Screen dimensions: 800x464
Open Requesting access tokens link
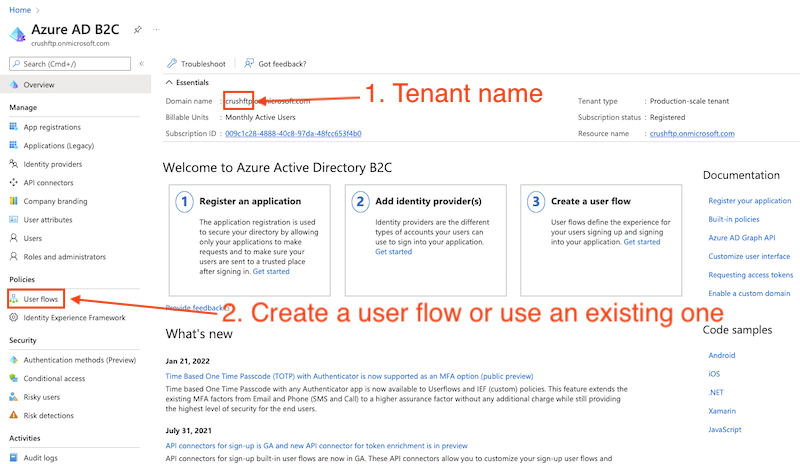(751, 275)
